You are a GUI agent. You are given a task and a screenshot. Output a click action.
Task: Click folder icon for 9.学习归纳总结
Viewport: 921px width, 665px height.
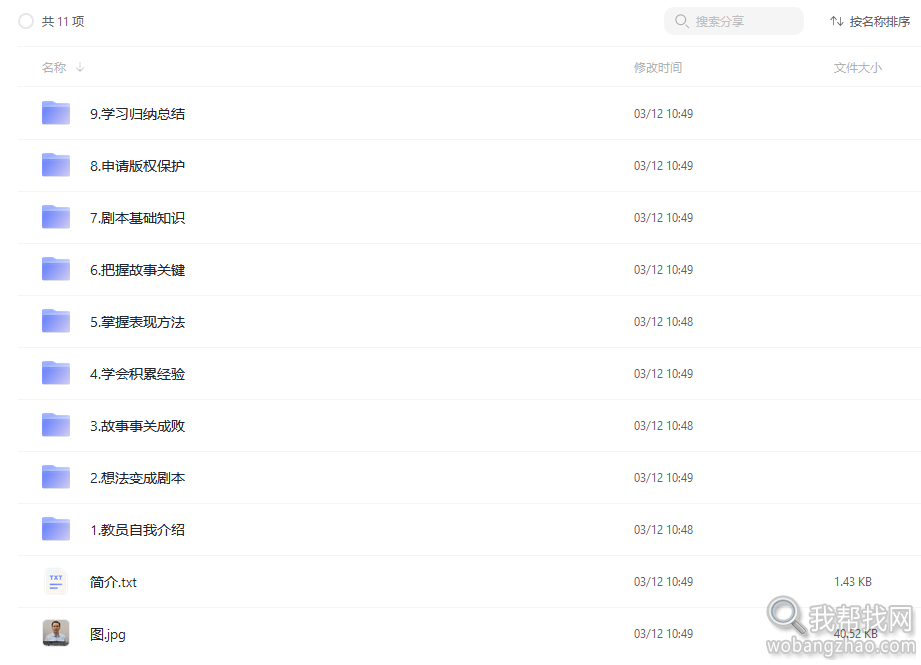pyautogui.click(x=56, y=113)
